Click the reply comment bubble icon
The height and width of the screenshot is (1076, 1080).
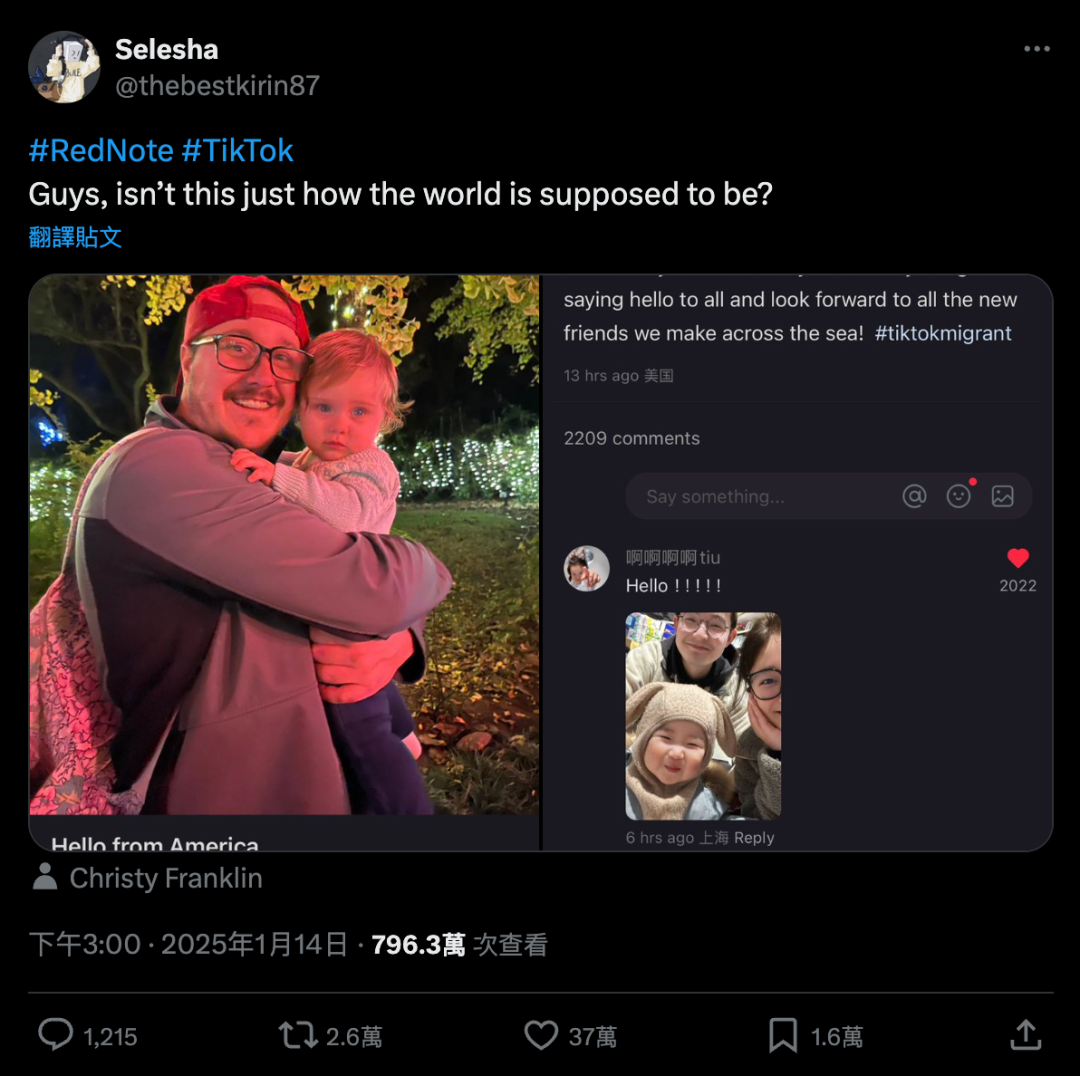55,1035
